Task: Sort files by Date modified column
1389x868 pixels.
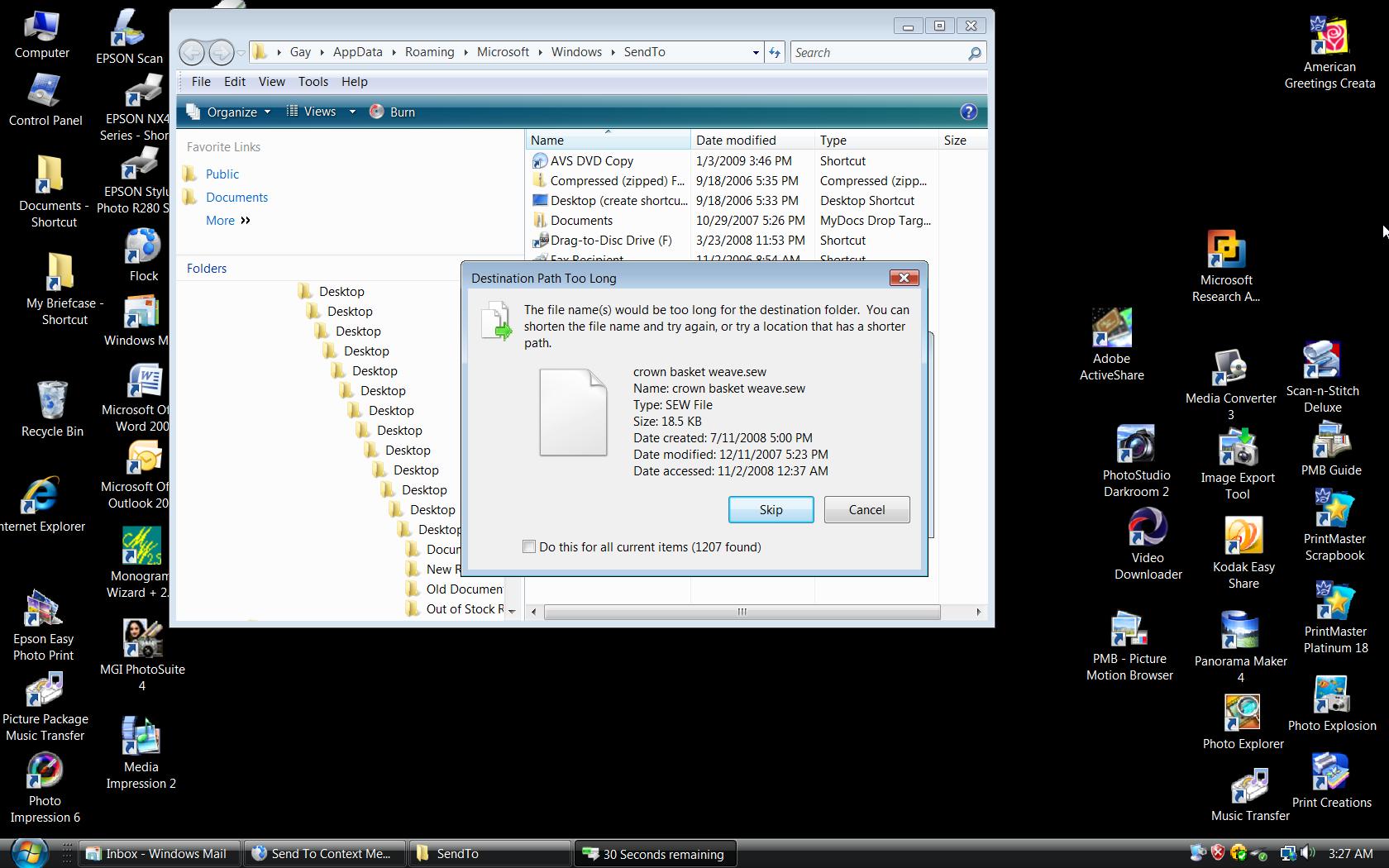Action: click(752, 140)
